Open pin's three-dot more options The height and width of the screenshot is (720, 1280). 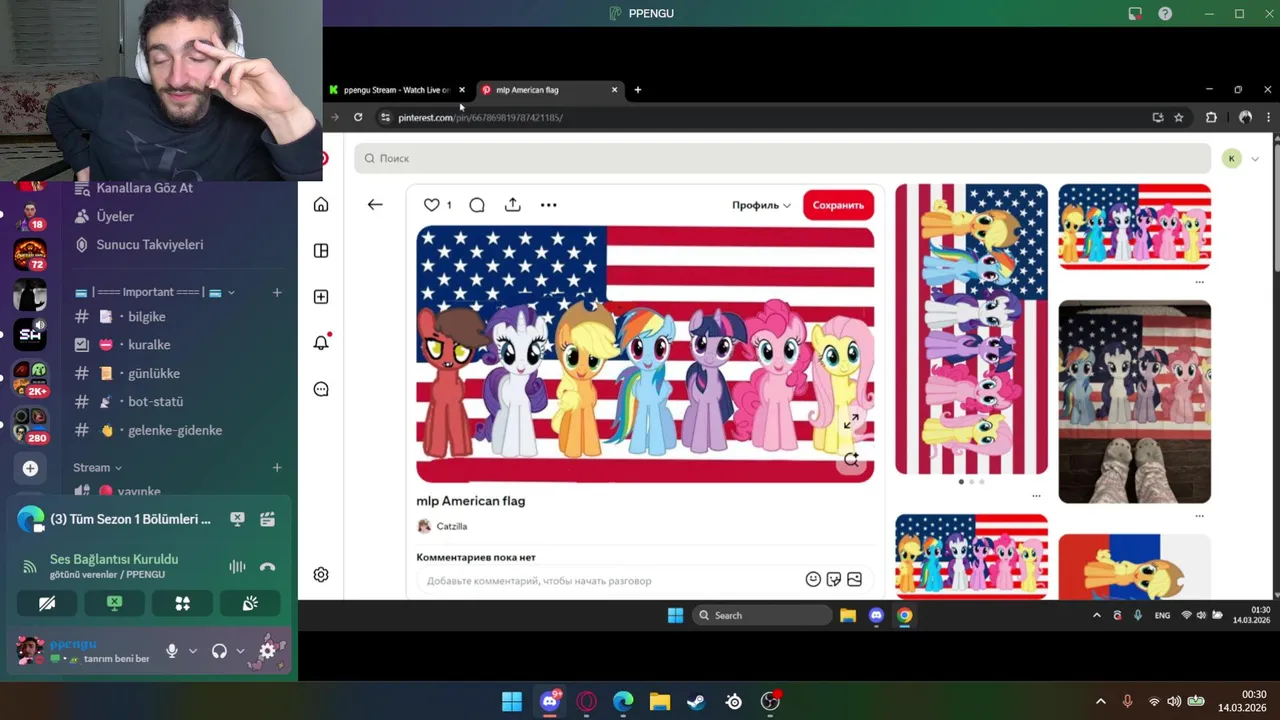click(548, 205)
